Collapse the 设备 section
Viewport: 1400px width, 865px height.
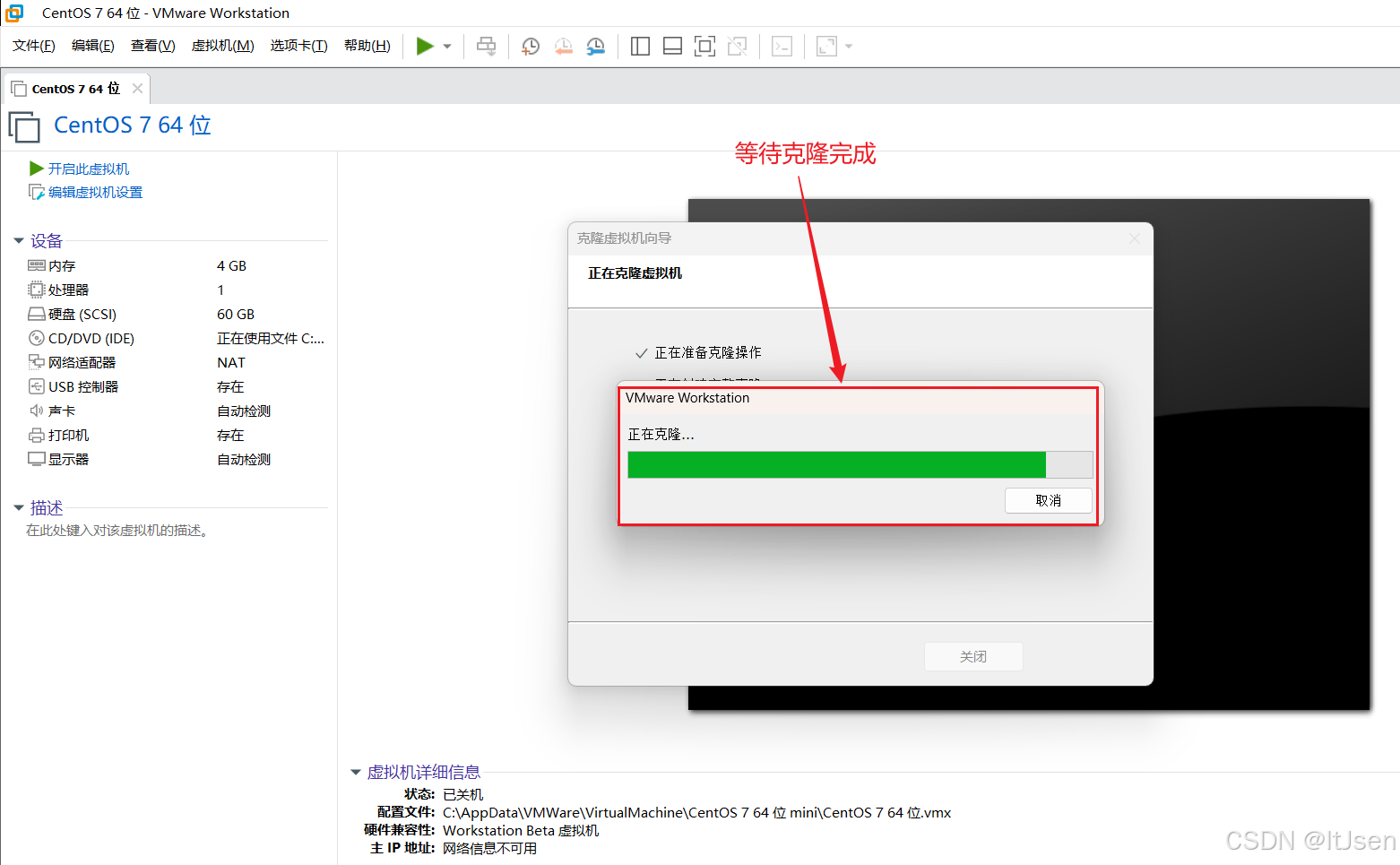point(19,240)
